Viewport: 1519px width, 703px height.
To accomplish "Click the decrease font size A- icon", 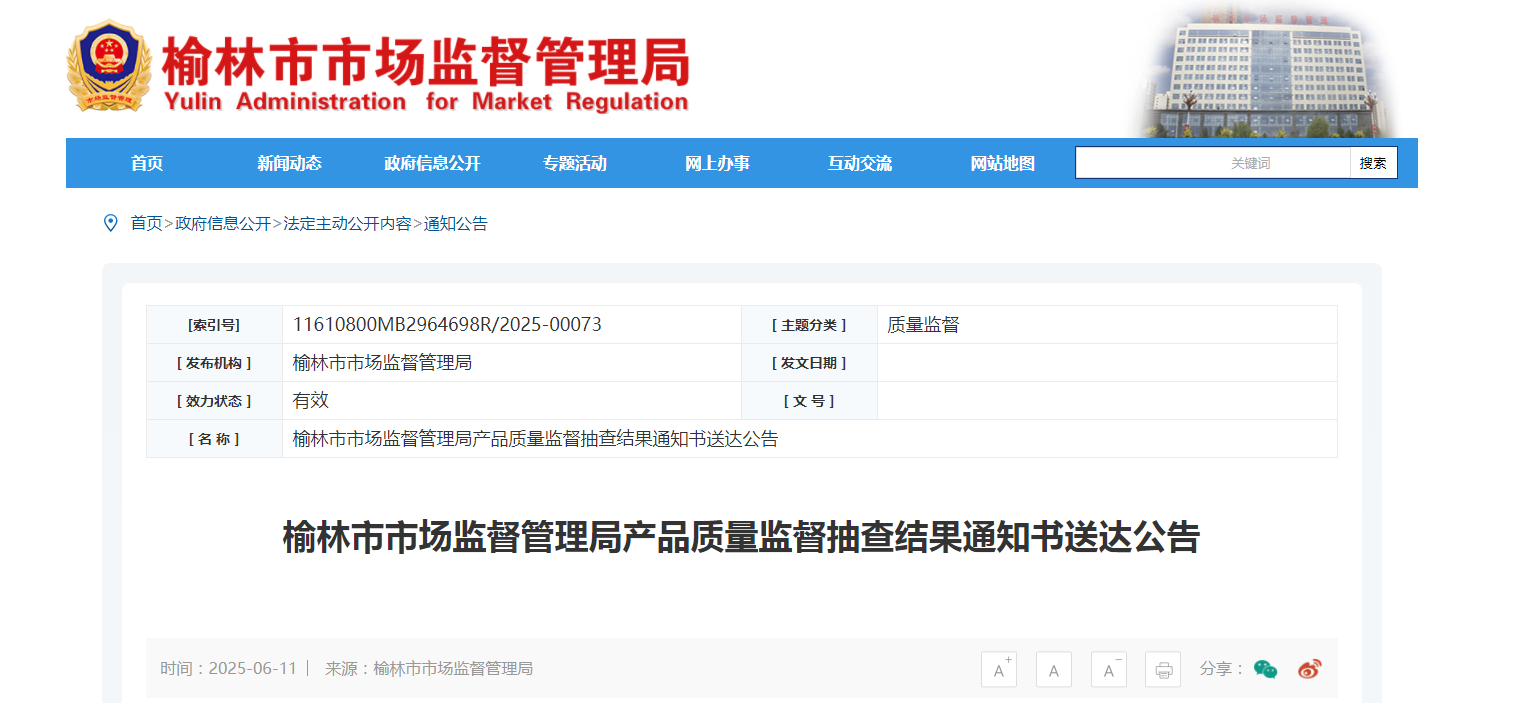I will [1108, 669].
